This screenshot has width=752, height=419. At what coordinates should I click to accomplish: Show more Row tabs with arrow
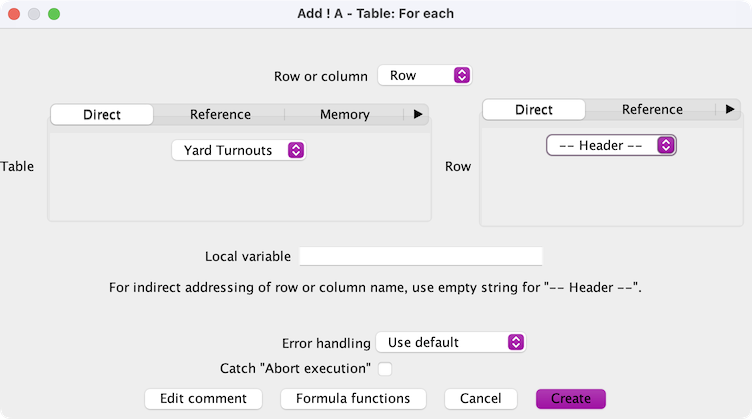pyautogui.click(x=730, y=110)
